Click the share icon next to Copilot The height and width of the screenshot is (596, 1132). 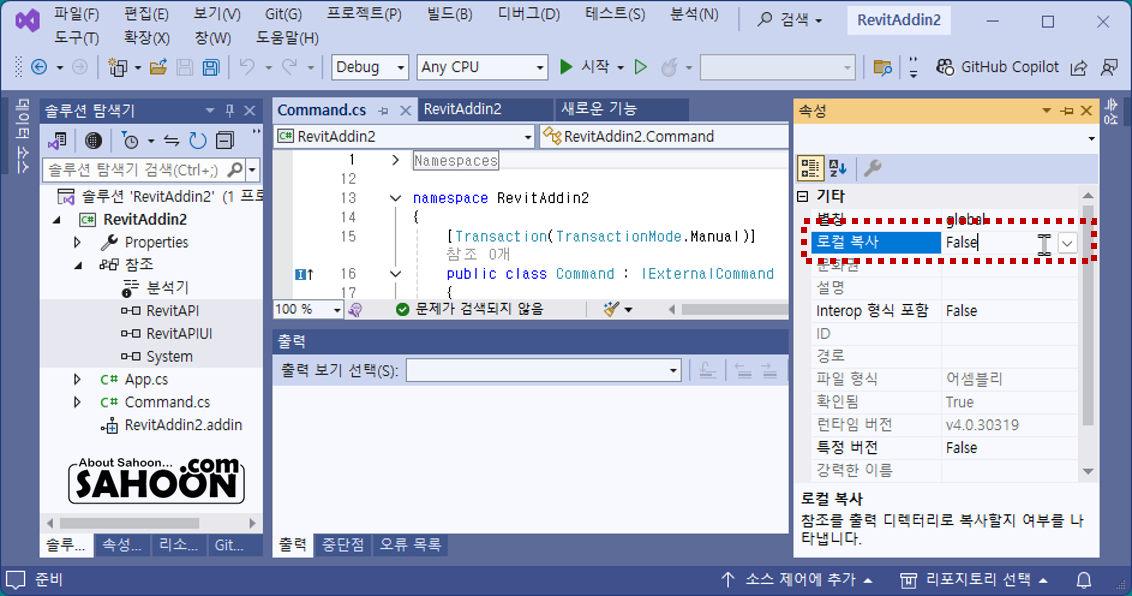1079,67
